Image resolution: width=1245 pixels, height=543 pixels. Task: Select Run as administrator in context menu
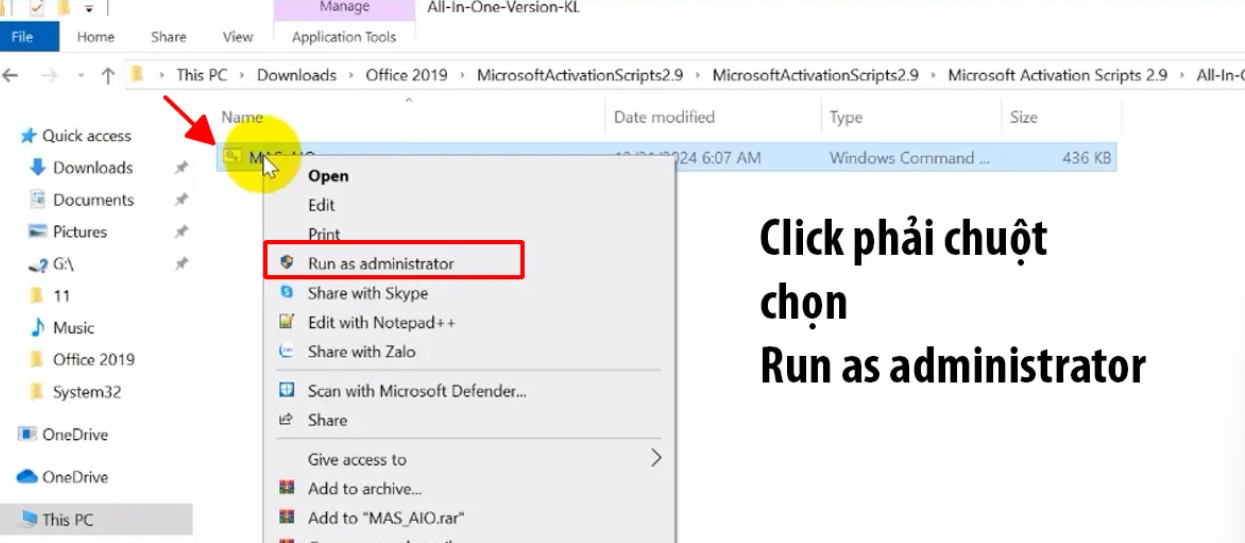[x=381, y=264]
